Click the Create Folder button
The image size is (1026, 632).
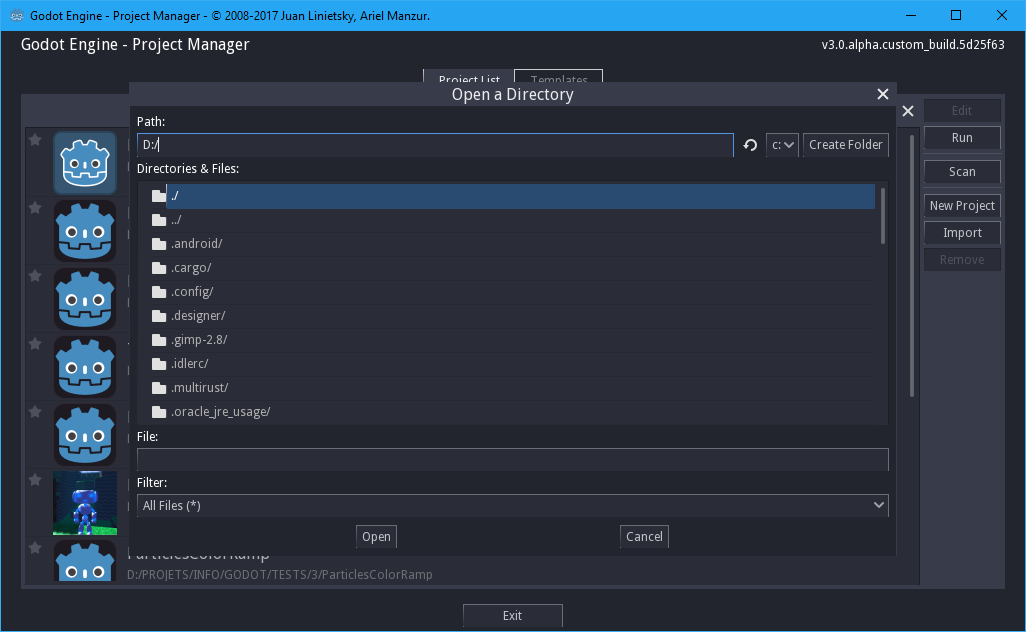pyautogui.click(x=845, y=145)
